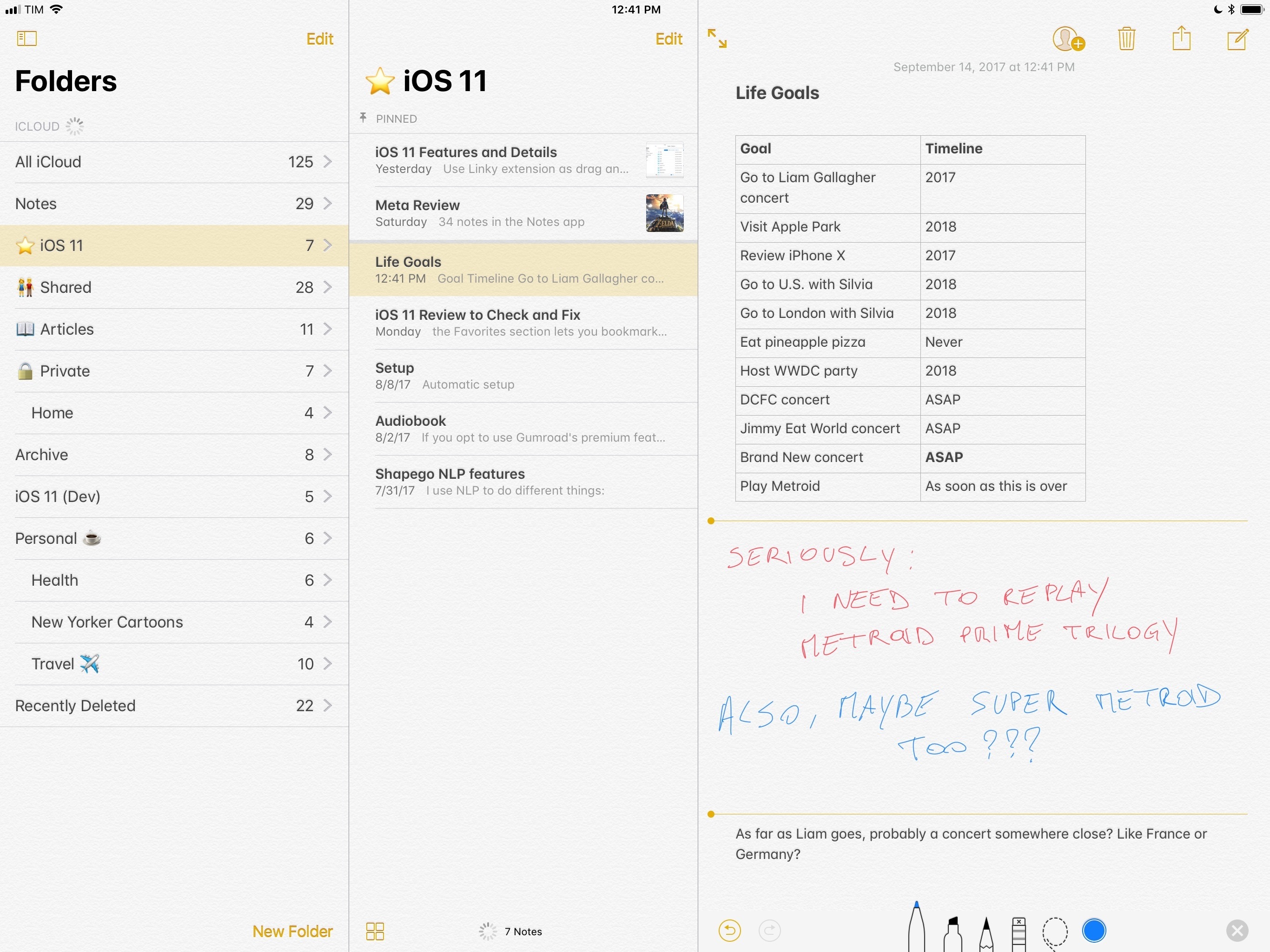The image size is (1270, 952).
Task: Tap the As soon as this is over cell
Action: coord(1002,487)
